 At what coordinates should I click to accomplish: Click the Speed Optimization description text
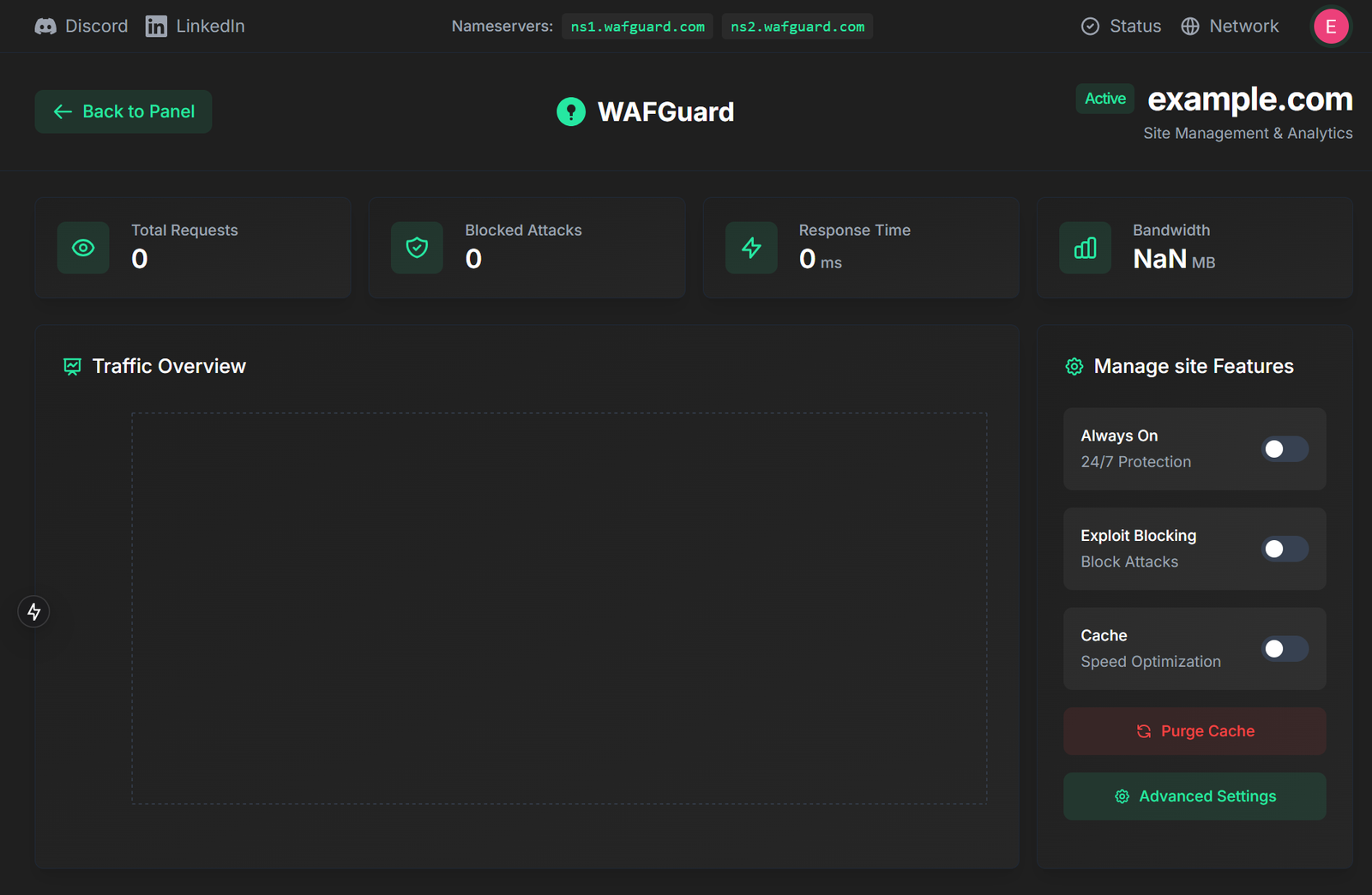coord(1151,661)
